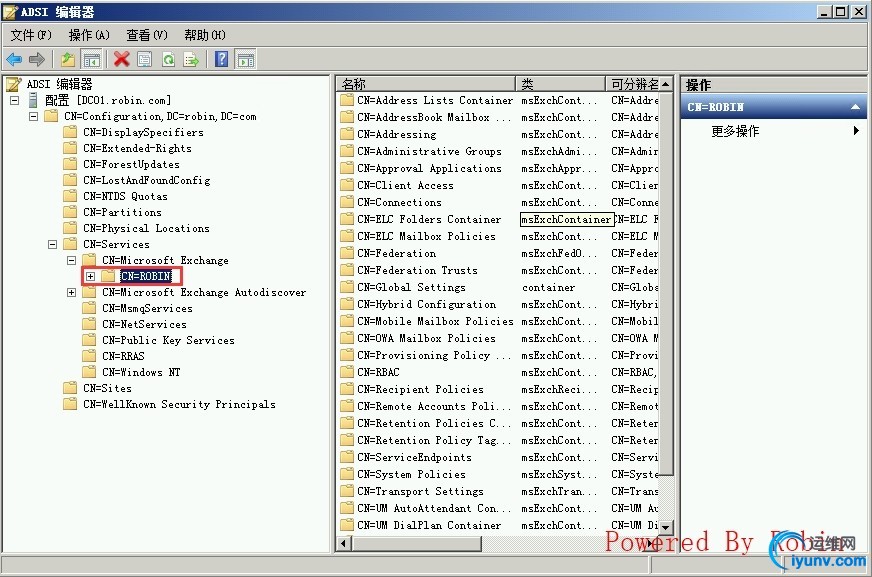
Task: Select CN=UM DialPlan Container row
Action: pos(498,525)
